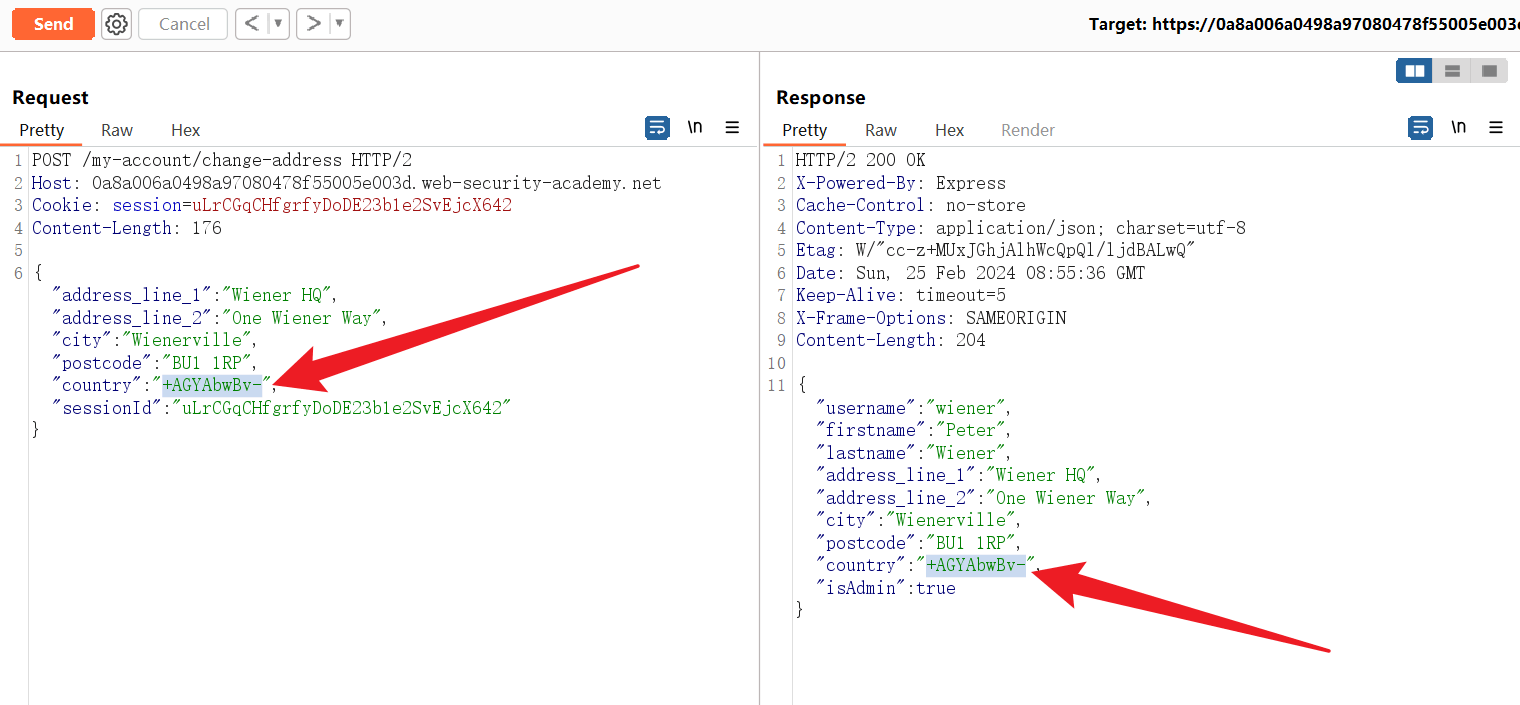Toggle word wrap icon in Response panel
Screen dimensions: 1520x705
(x=1420, y=128)
